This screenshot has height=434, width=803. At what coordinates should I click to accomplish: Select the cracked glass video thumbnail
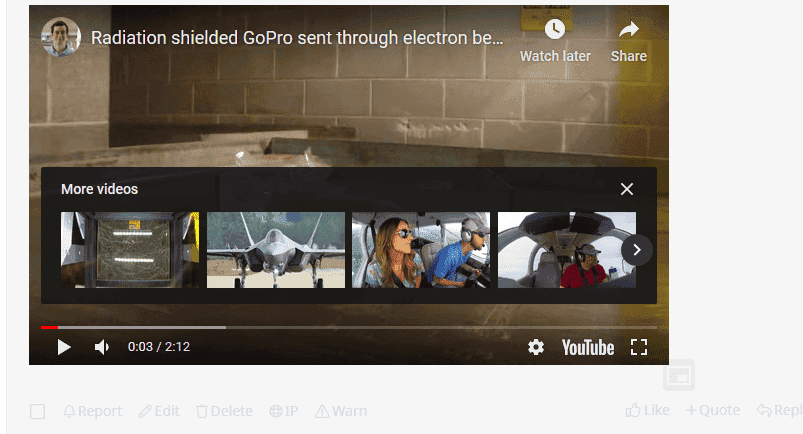[x=130, y=250]
